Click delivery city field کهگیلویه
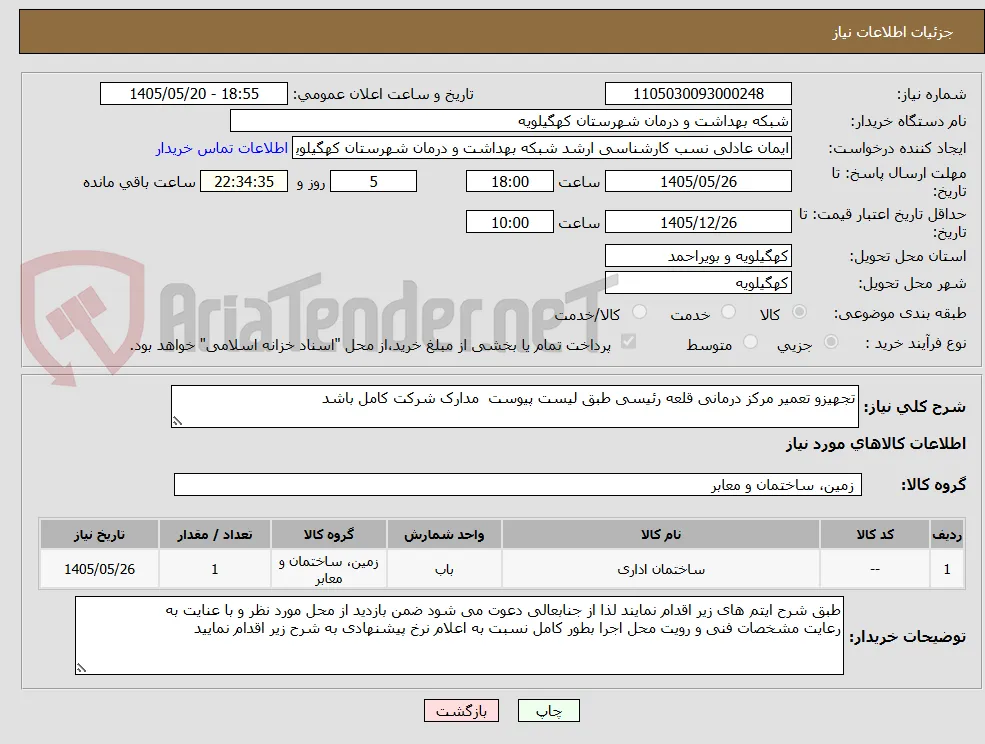The width and height of the screenshot is (985, 744). (698, 283)
